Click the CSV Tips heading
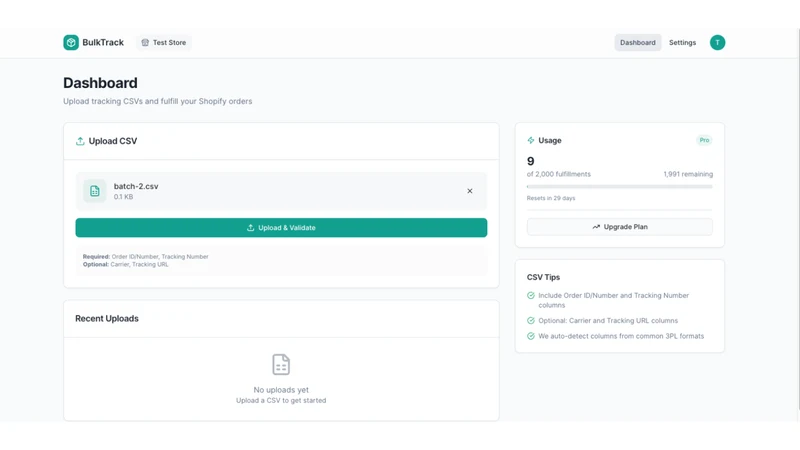The image size is (800, 450). (543, 277)
